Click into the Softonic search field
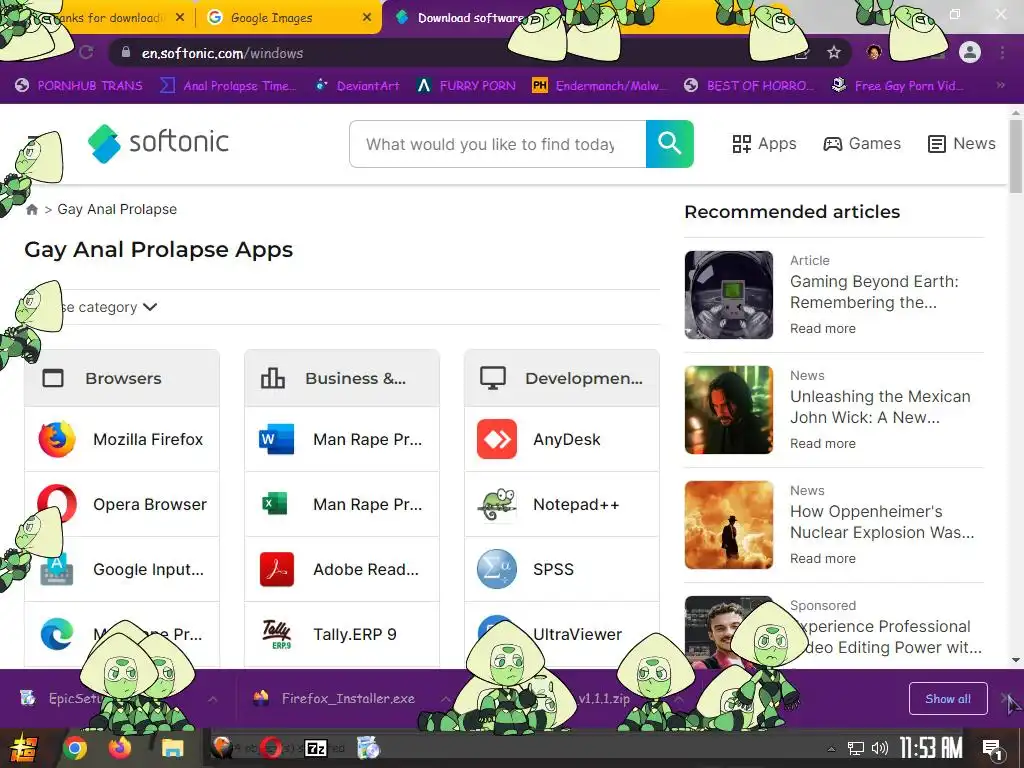This screenshot has width=1024, height=768. pyautogui.click(x=498, y=144)
